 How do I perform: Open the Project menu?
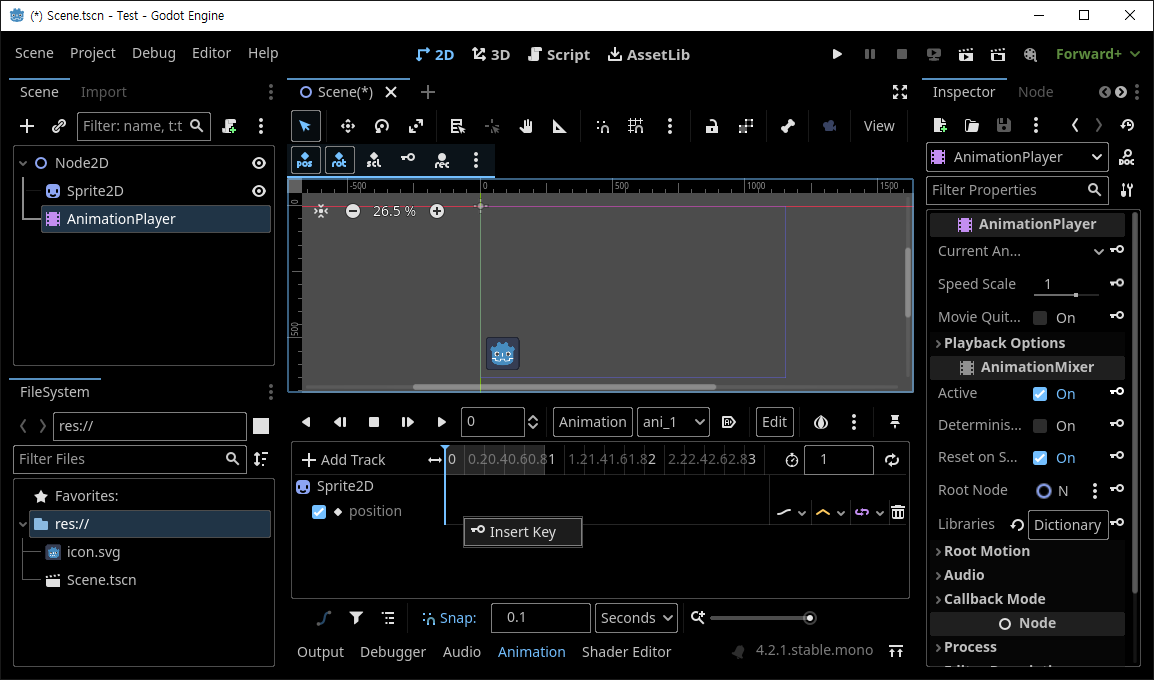coord(93,53)
